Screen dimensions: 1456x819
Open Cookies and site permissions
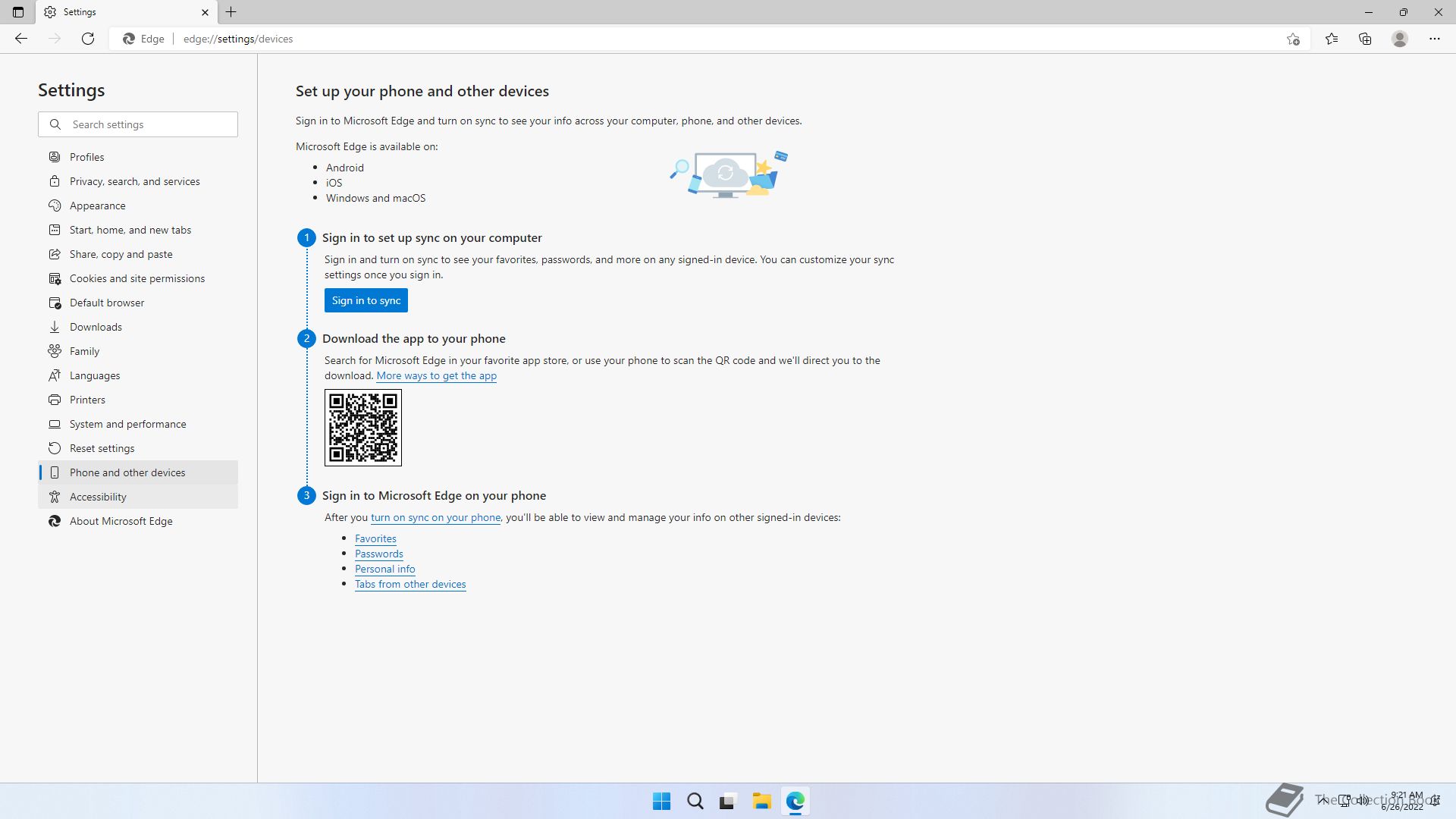pyautogui.click(x=138, y=278)
